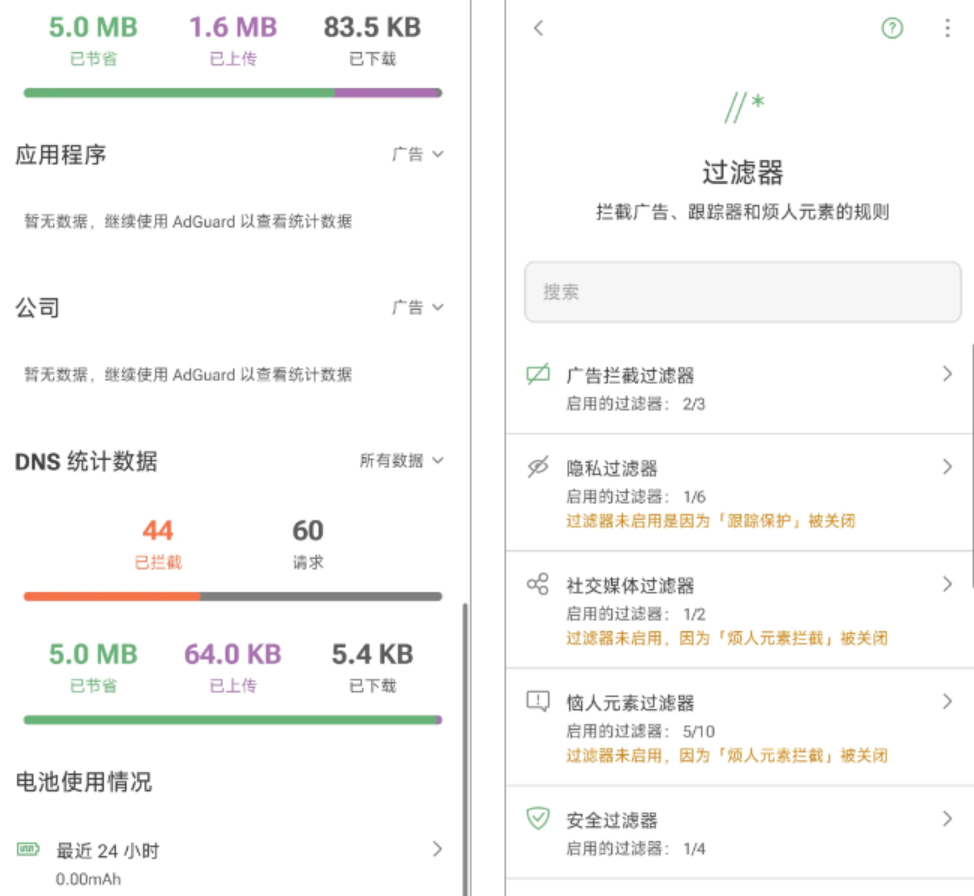Screen dimensions: 974x896
Task: Open 恼人元素过滤器 category
Action: pyautogui.click(x=739, y=728)
